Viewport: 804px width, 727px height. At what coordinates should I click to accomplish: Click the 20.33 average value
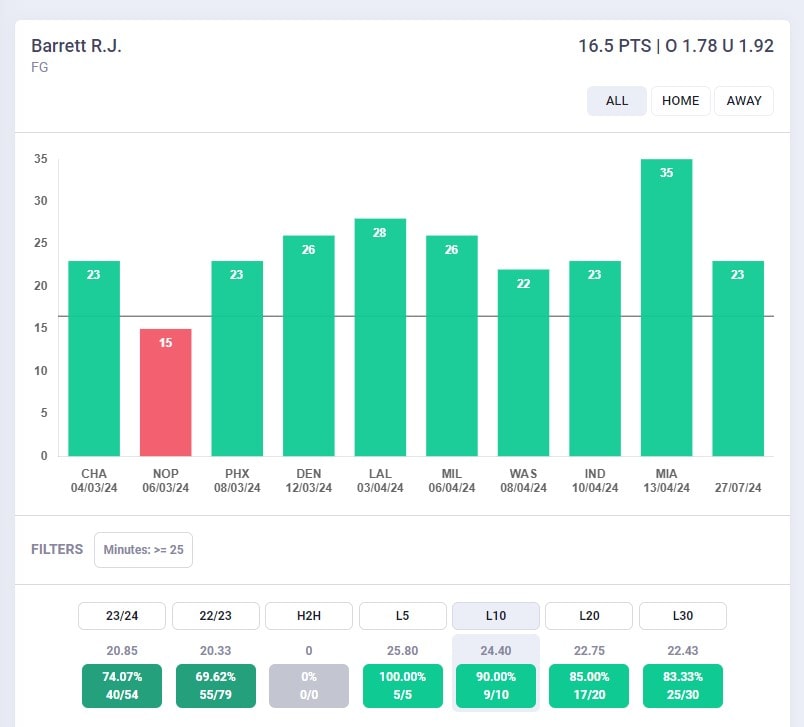click(215, 651)
